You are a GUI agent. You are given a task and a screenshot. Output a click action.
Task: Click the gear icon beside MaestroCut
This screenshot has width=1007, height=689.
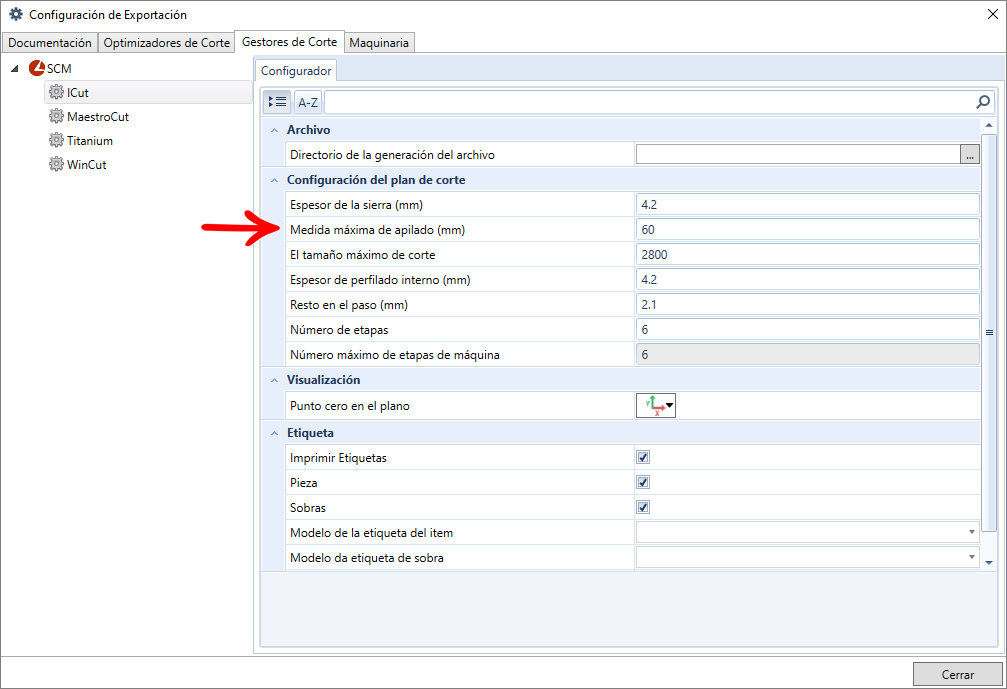57,116
